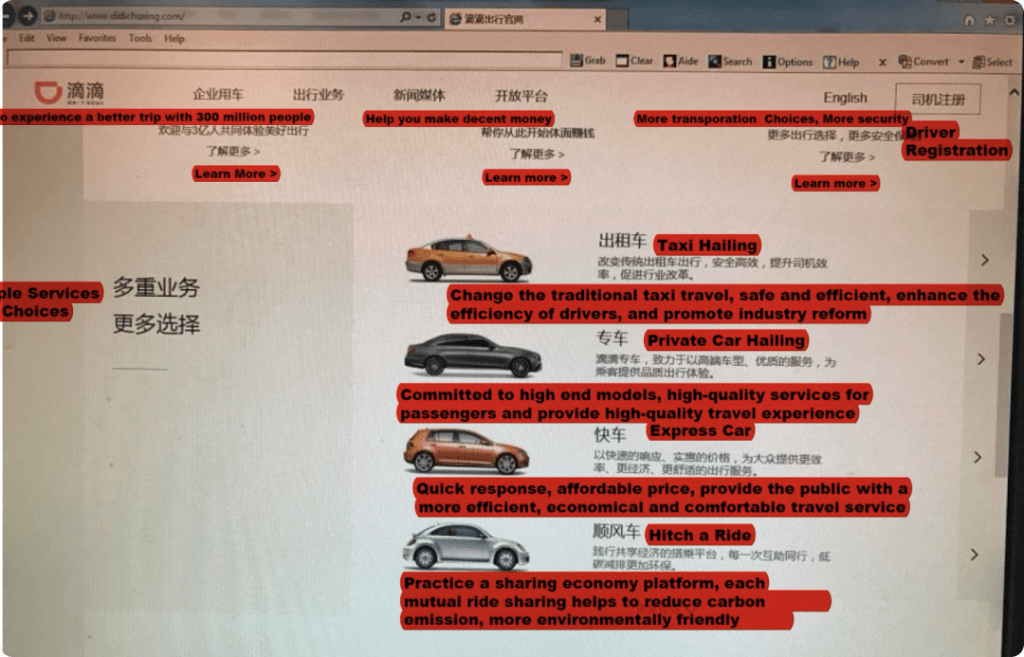This screenshot has height=657, width=1024.
Task: Click the 多重业务 heading text
Action: 156,287
